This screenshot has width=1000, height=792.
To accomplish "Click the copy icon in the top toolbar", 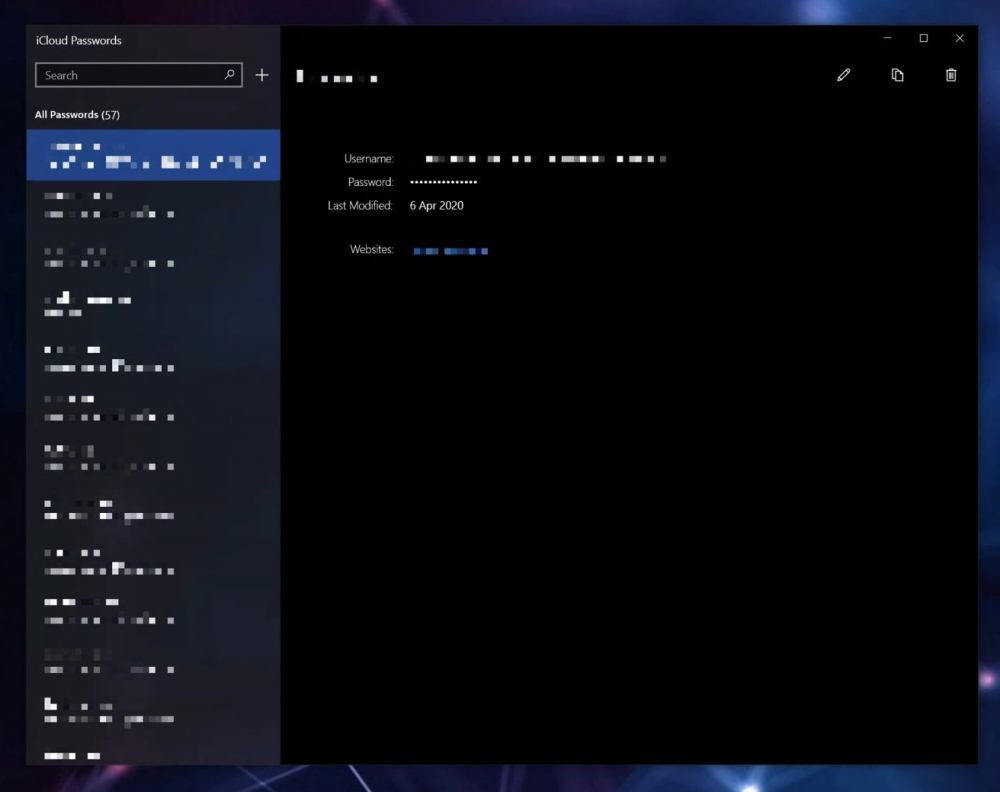I will 898,75.
